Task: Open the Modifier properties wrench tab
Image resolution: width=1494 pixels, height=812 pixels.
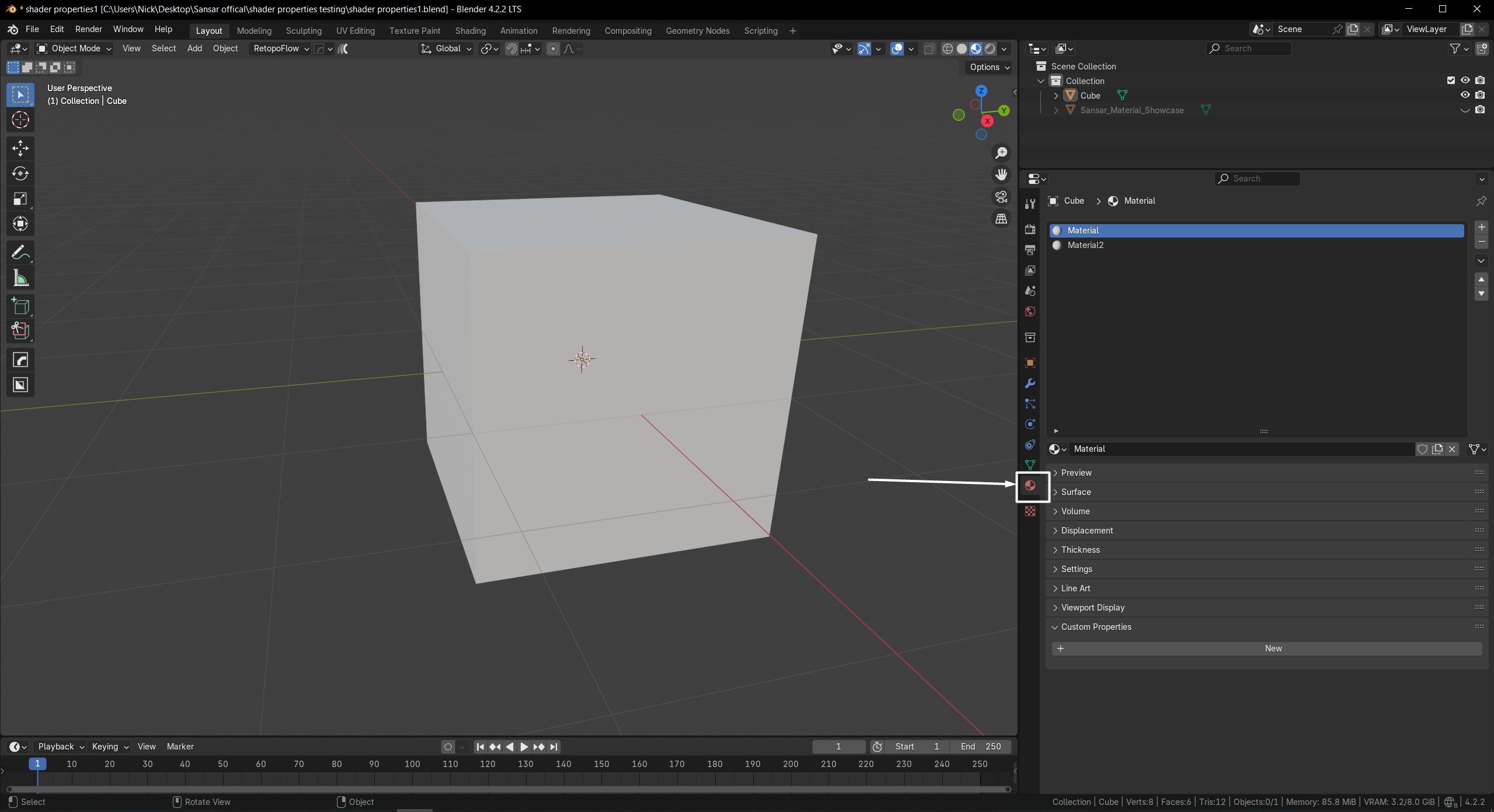Action: click(x=1030, y=384)
